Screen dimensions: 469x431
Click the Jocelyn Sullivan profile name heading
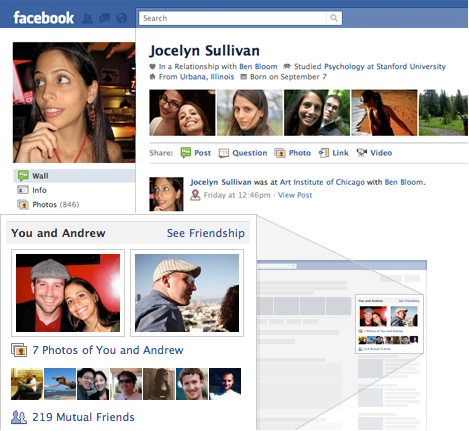tap(204, 51)
